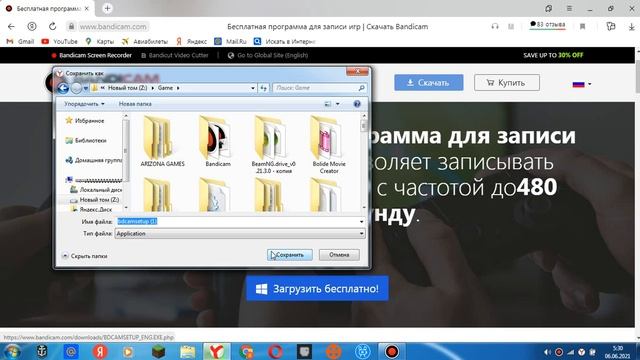Viewport: 640px width, 360px height.
Task: Click the Windows Start button
Action: pyautogui.click(x=12, y=351)
